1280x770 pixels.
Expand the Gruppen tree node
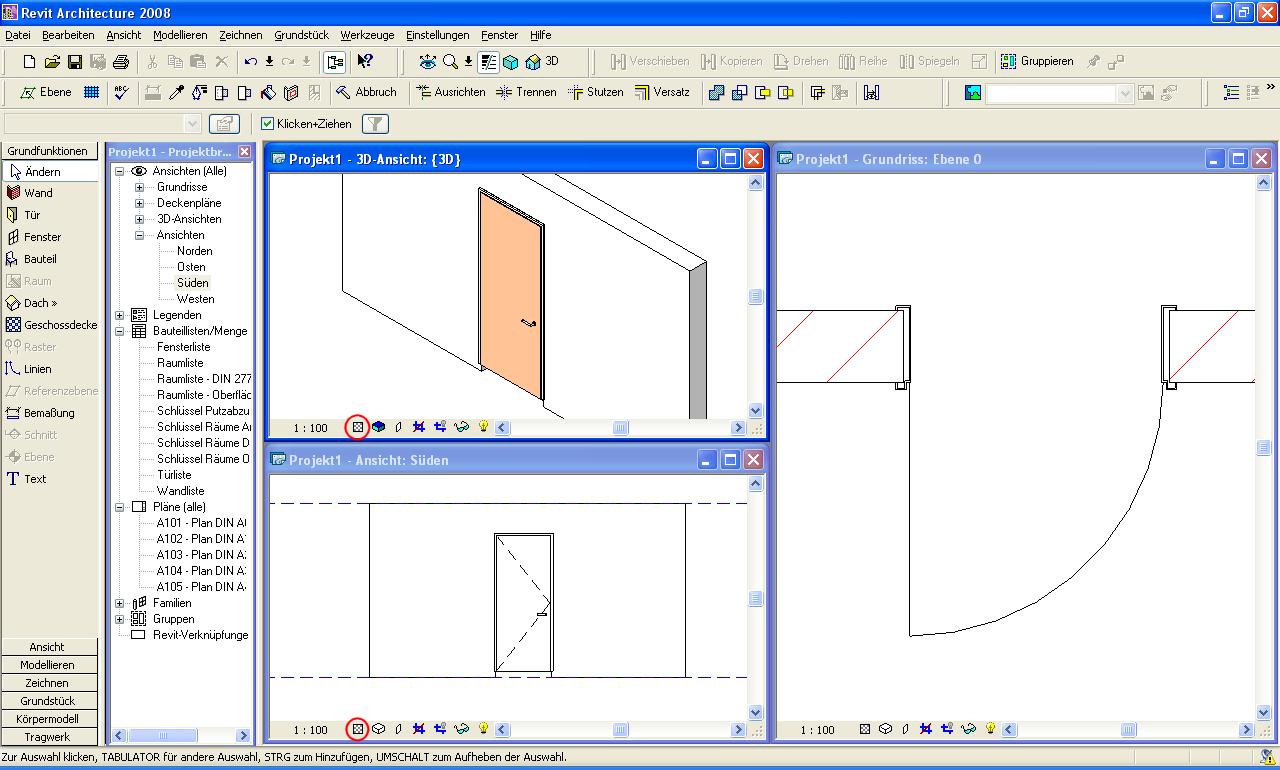click(120, 619)
